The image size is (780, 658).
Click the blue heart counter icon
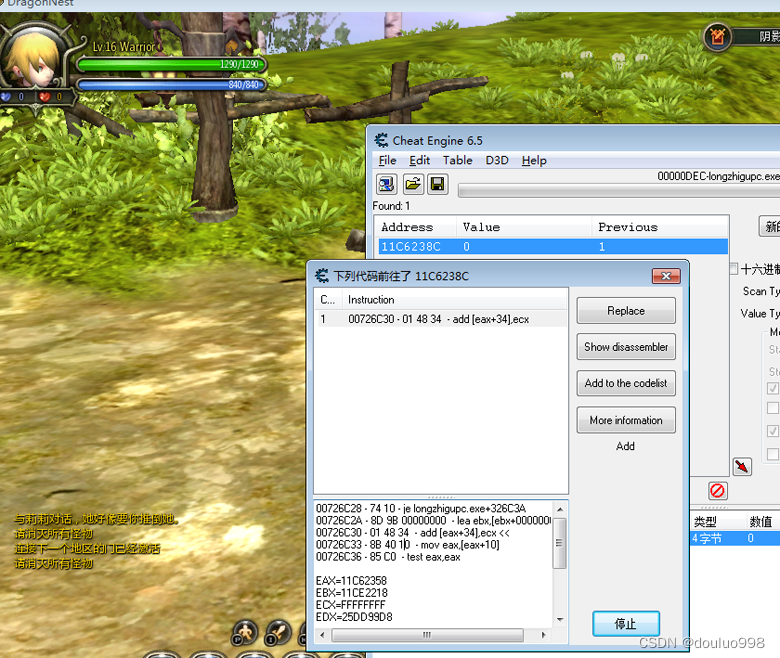6,96
